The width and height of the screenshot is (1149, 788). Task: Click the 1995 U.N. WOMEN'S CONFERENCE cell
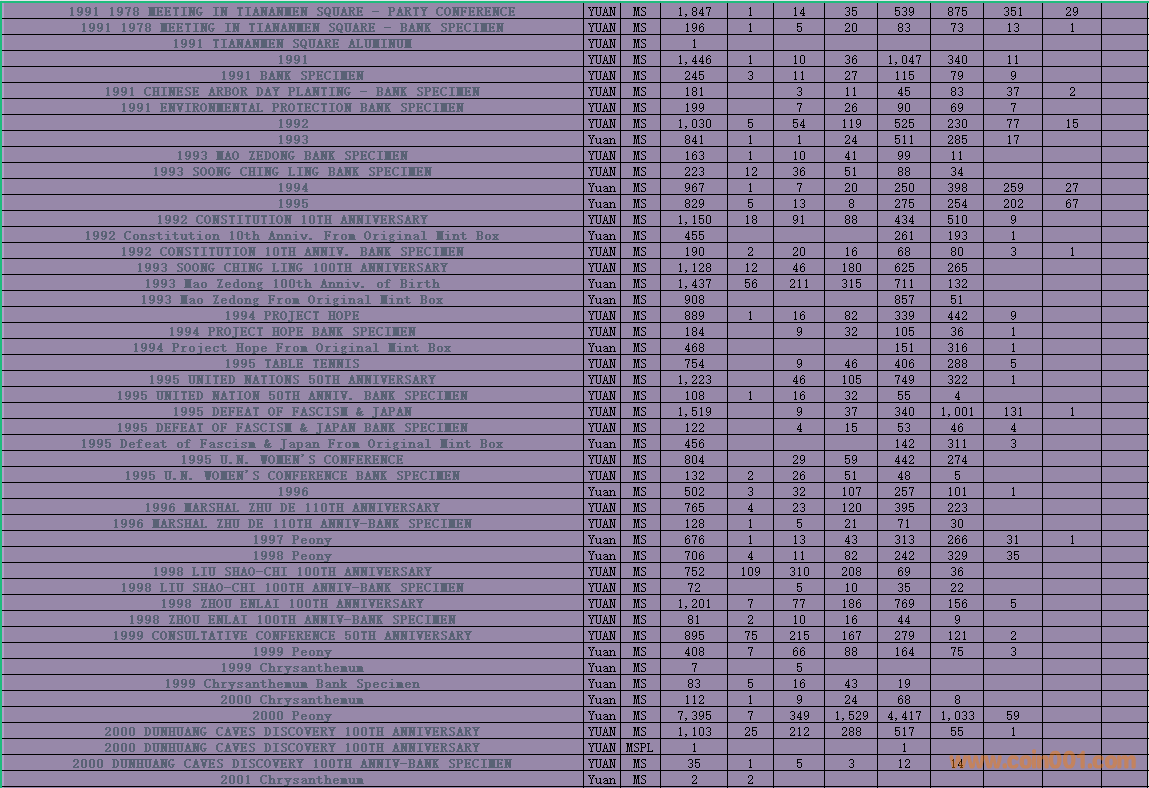[x=292, y=460]
